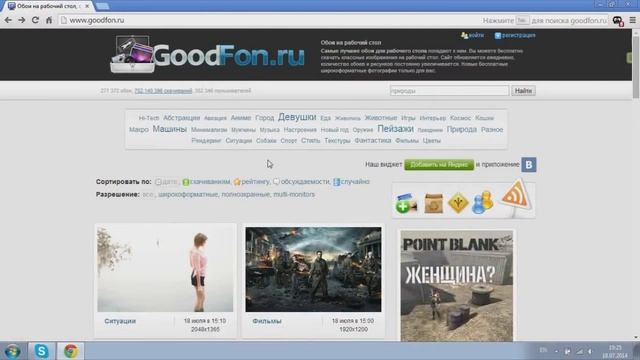Open the Фантастика category
This screenshot has width=640, height=360.
373,140
